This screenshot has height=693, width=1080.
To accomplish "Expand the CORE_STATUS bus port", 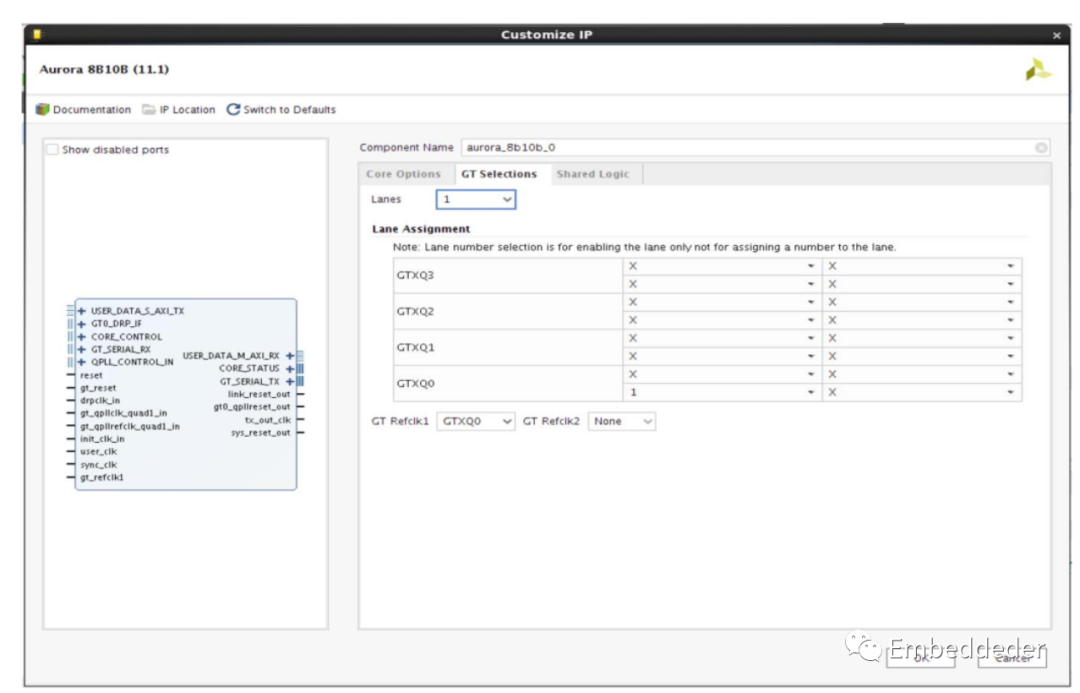I will pos(290,369).
